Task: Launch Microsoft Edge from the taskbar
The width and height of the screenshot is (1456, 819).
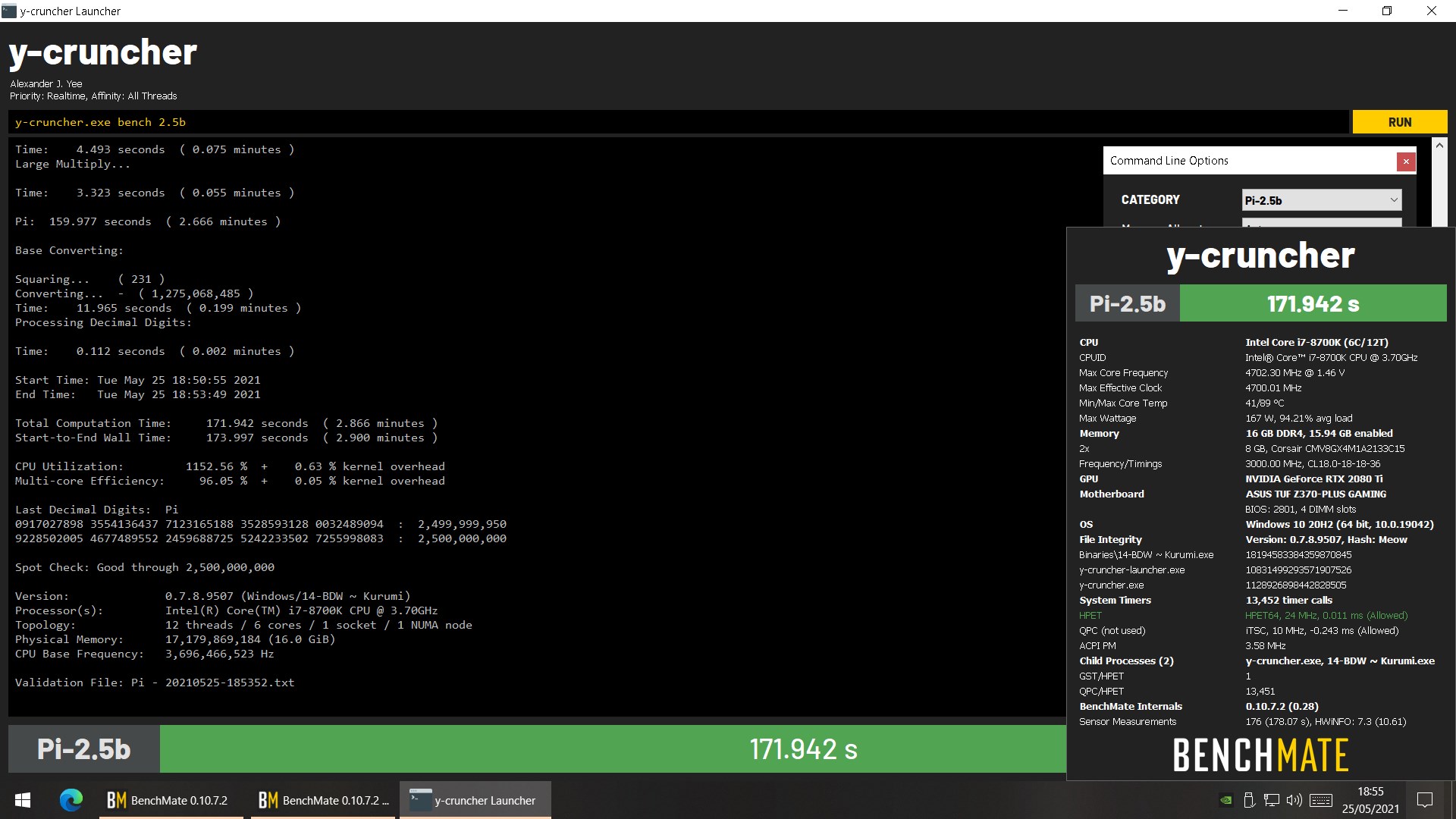Action: 71,800
